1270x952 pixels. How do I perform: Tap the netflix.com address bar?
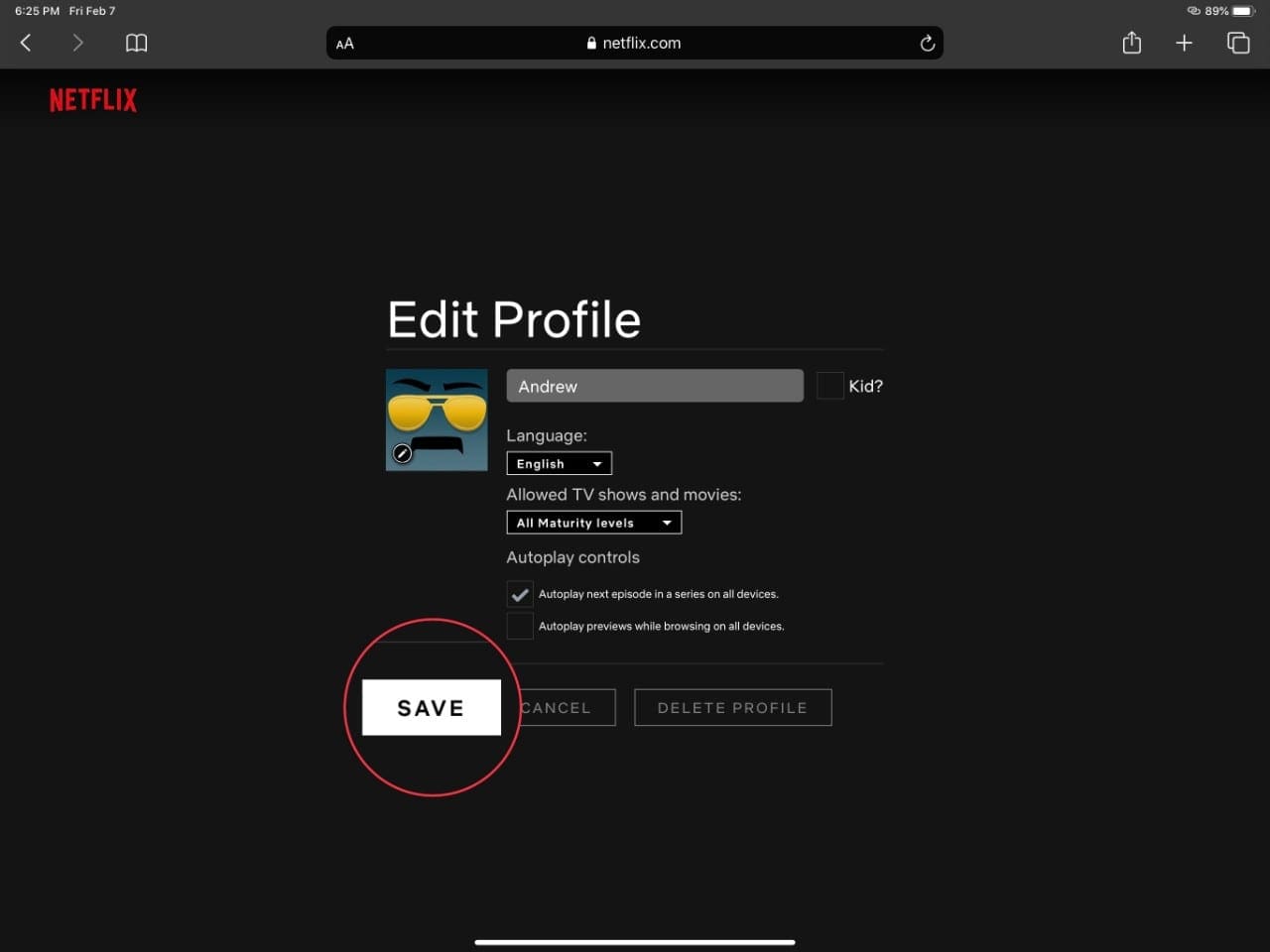click(635, 43)
